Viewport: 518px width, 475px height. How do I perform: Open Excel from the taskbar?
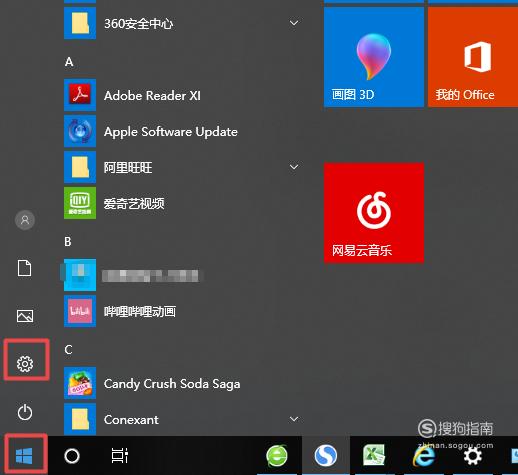pos(374,455)
